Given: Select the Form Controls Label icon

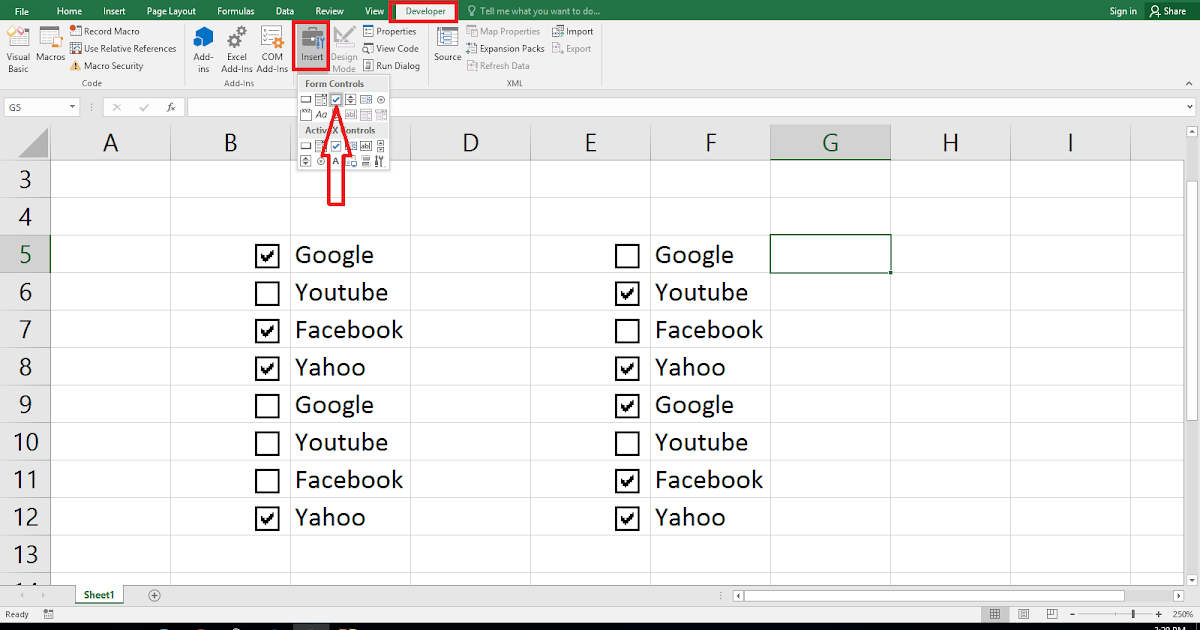Looking at the screenshot, I should (321, 115).
